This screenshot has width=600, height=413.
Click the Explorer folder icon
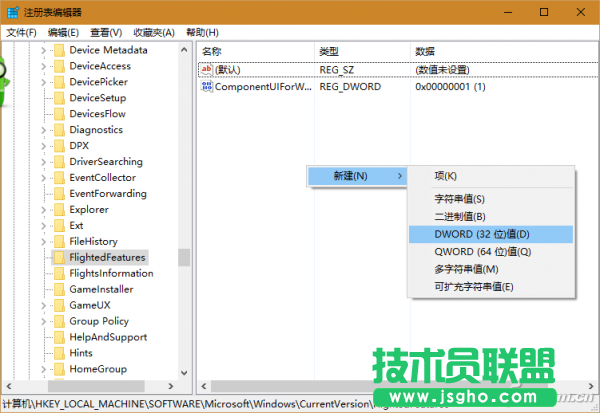[59, 210]
